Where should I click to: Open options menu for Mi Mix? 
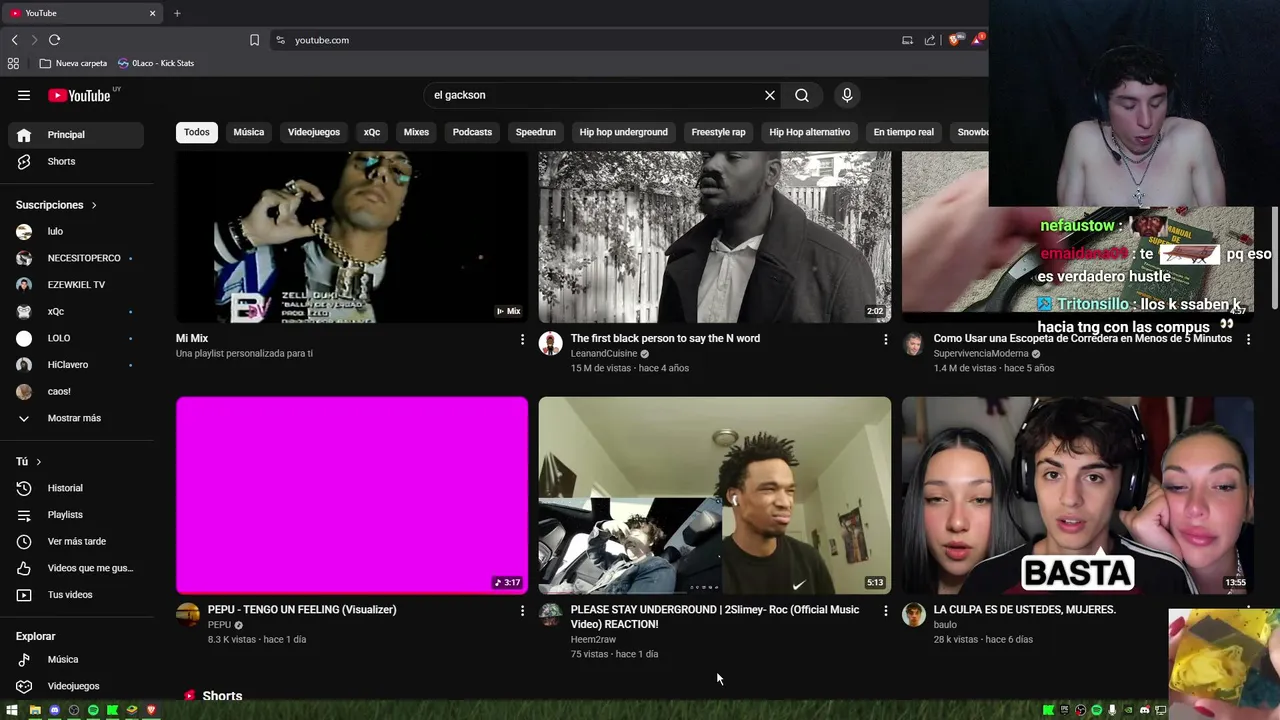[522, 340]
